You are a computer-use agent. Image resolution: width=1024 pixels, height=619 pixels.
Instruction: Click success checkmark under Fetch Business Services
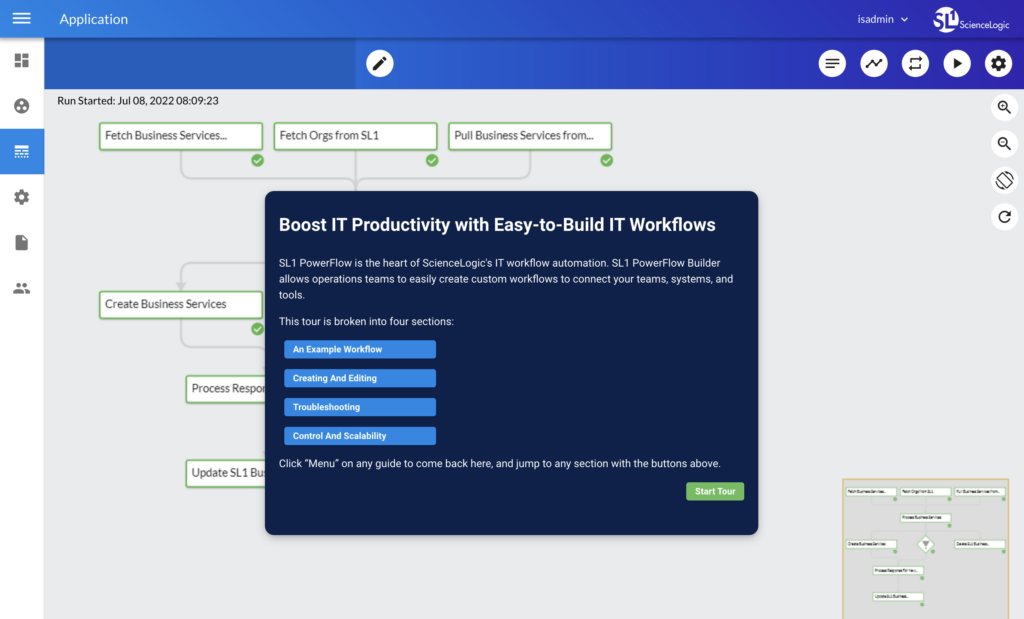click(257, 161)
